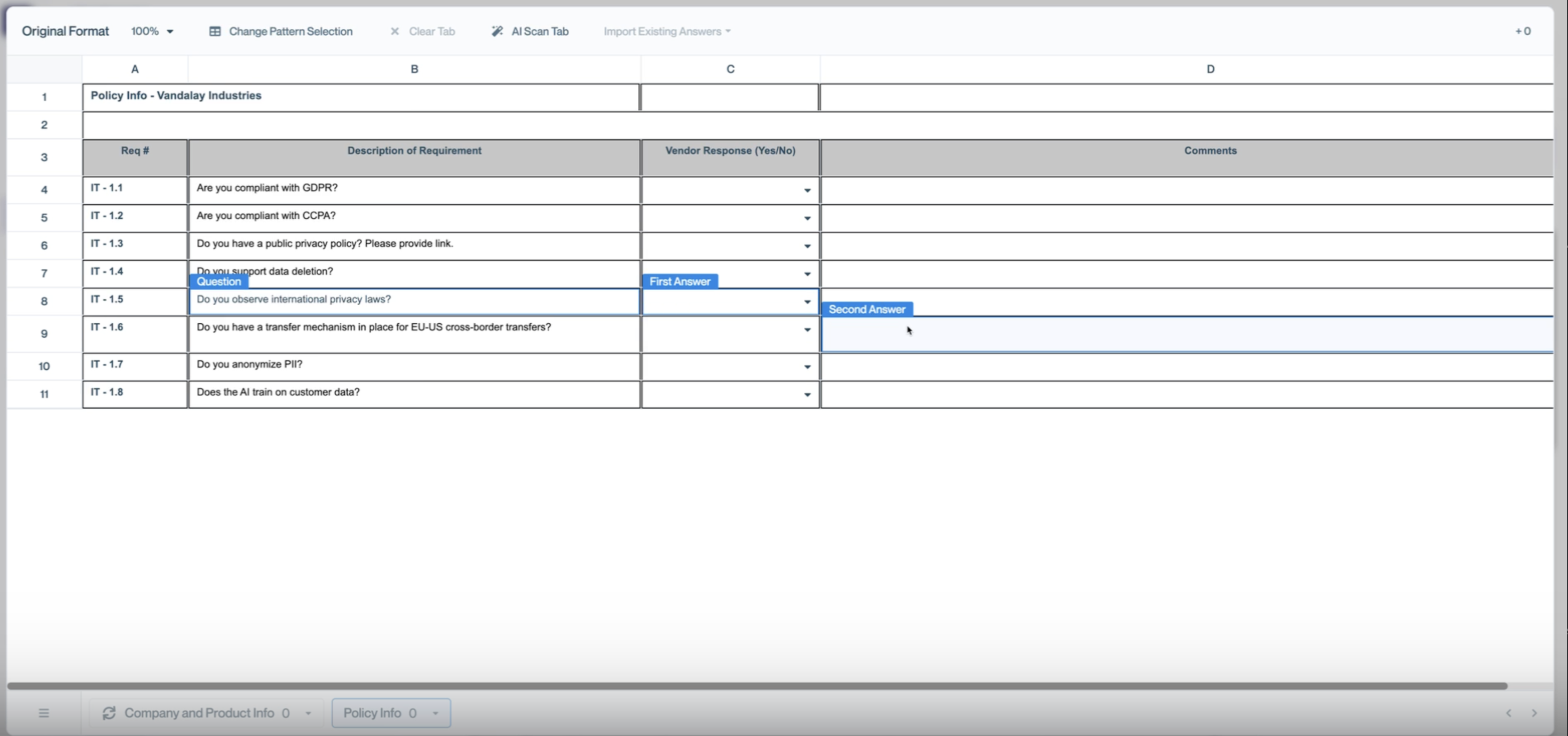Select the 'Do you anonymize PII?' question cell

(x=414, y=366)
